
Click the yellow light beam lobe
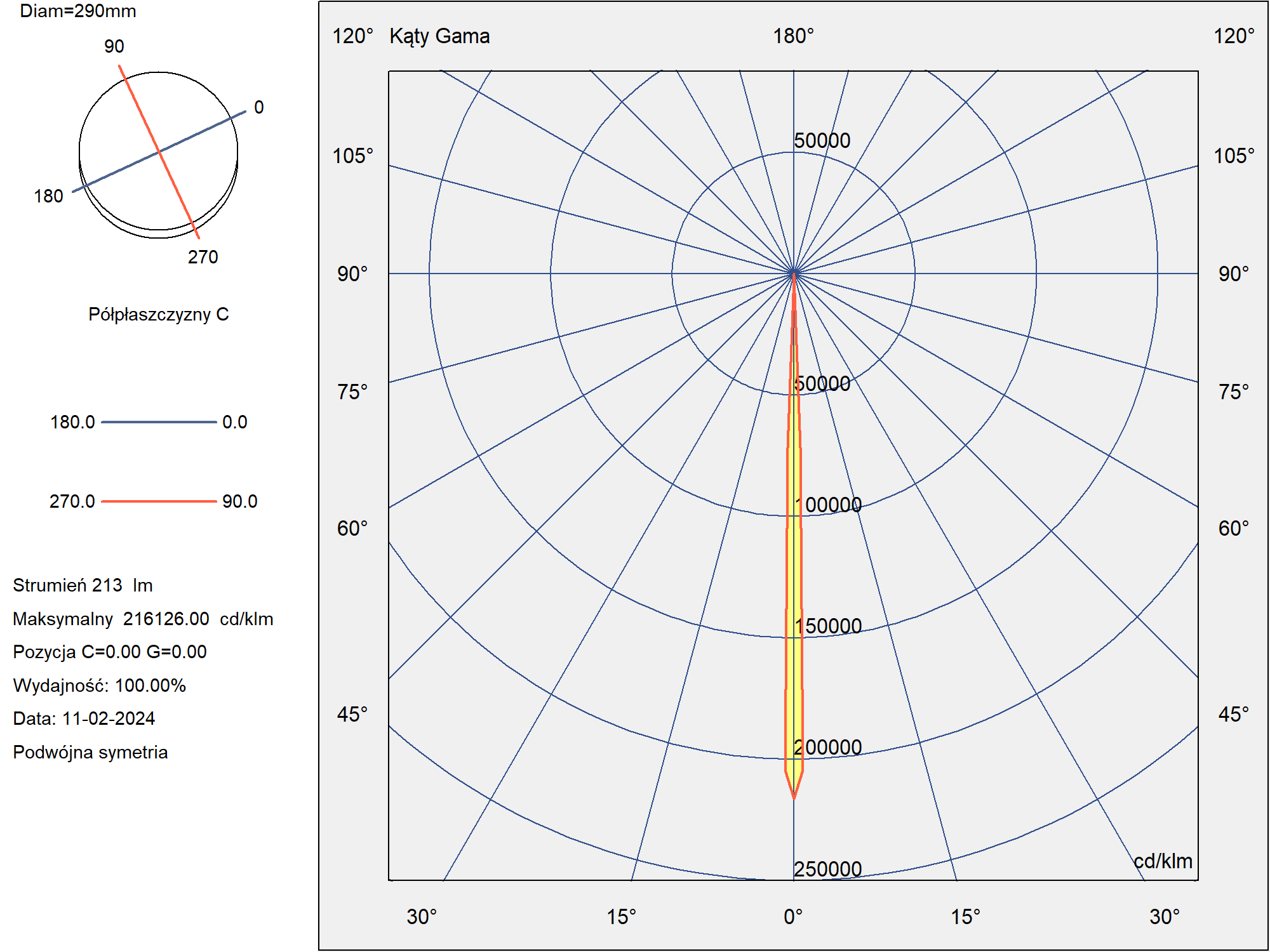794,536
